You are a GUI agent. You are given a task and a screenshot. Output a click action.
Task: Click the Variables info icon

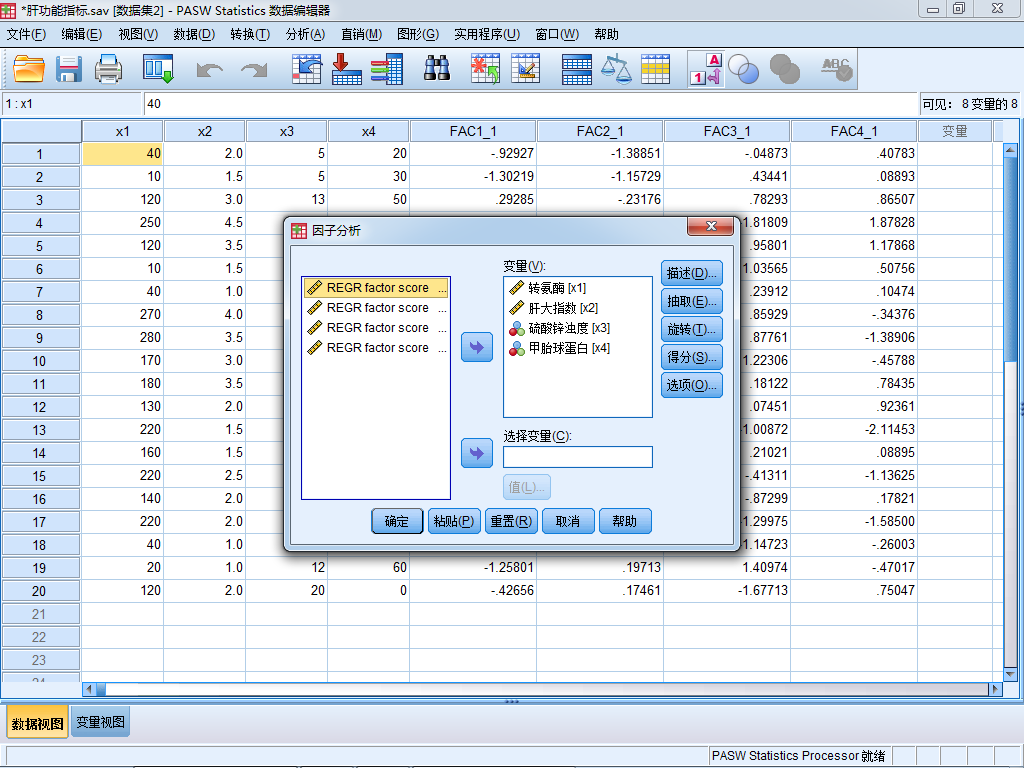click(387, 69)
